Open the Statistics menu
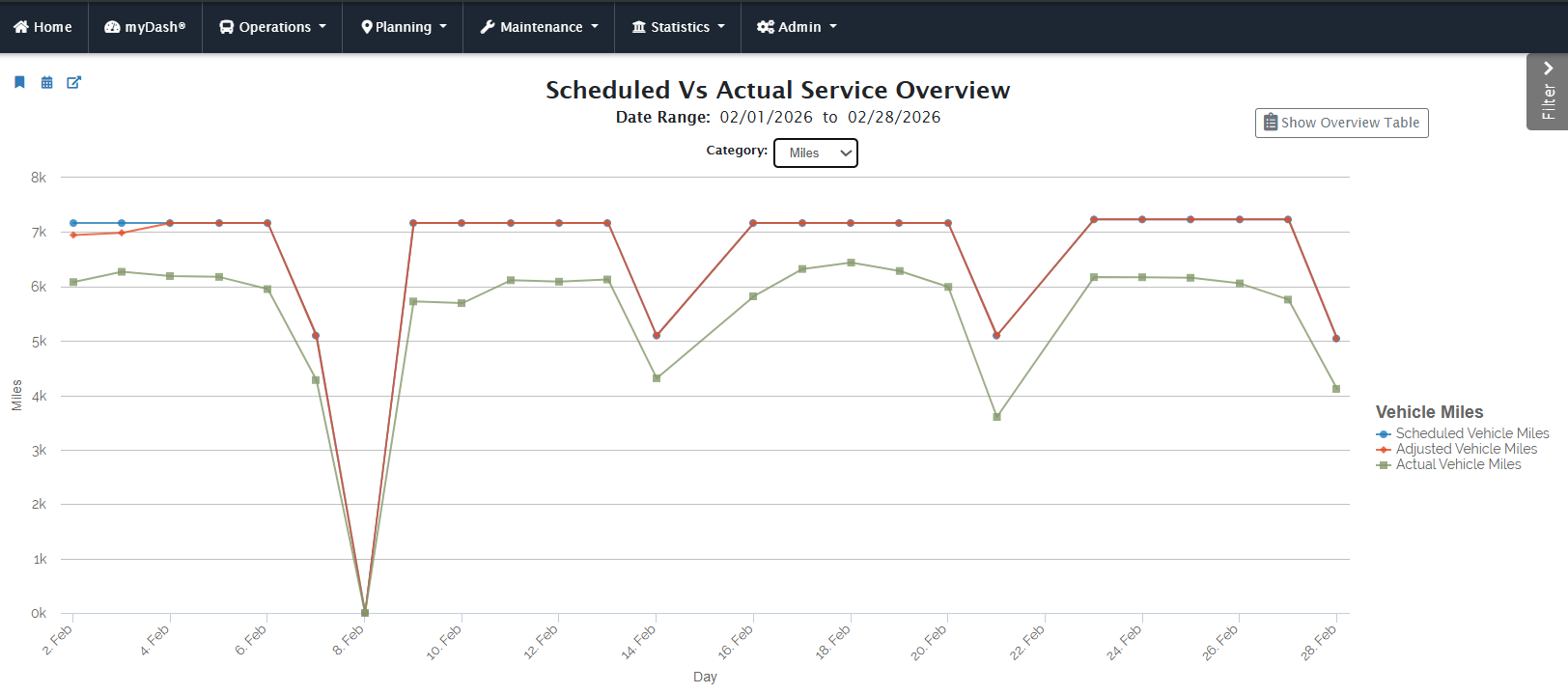1568x694 pixels. coord(678,27)
